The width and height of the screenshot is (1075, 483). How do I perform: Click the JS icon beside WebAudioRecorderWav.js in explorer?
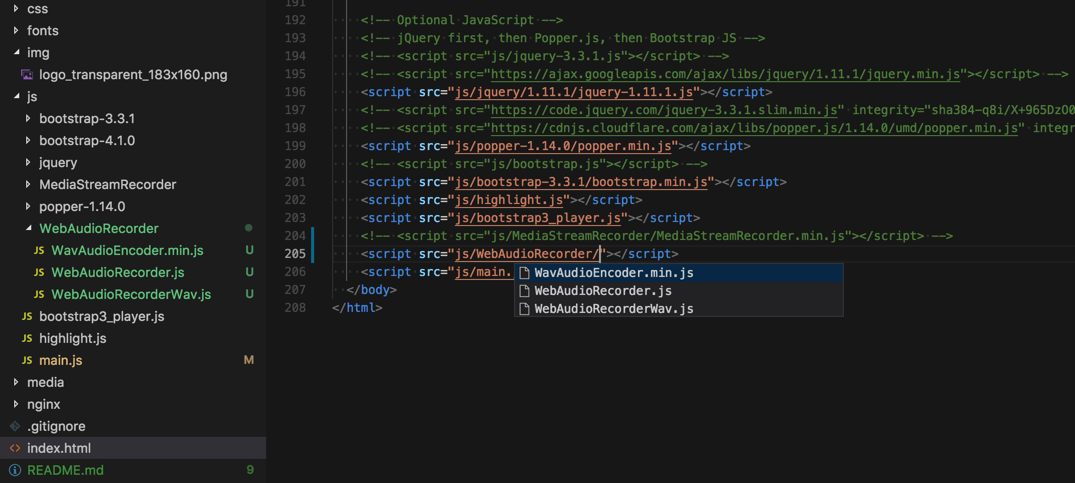pyautogui.click(x=39, y=295)
